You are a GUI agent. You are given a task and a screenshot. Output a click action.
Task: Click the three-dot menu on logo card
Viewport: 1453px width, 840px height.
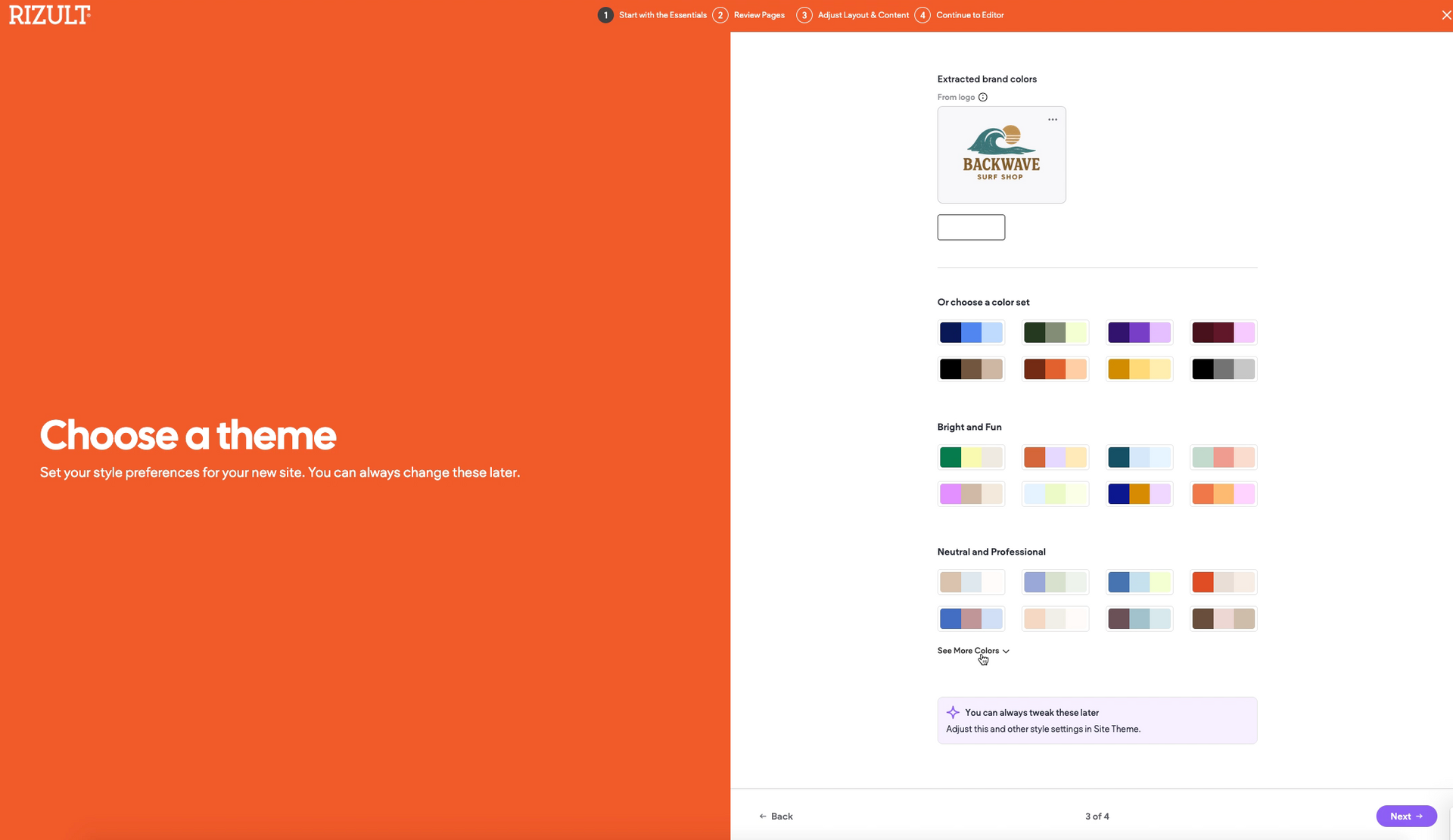click(x=1052, y=120)
